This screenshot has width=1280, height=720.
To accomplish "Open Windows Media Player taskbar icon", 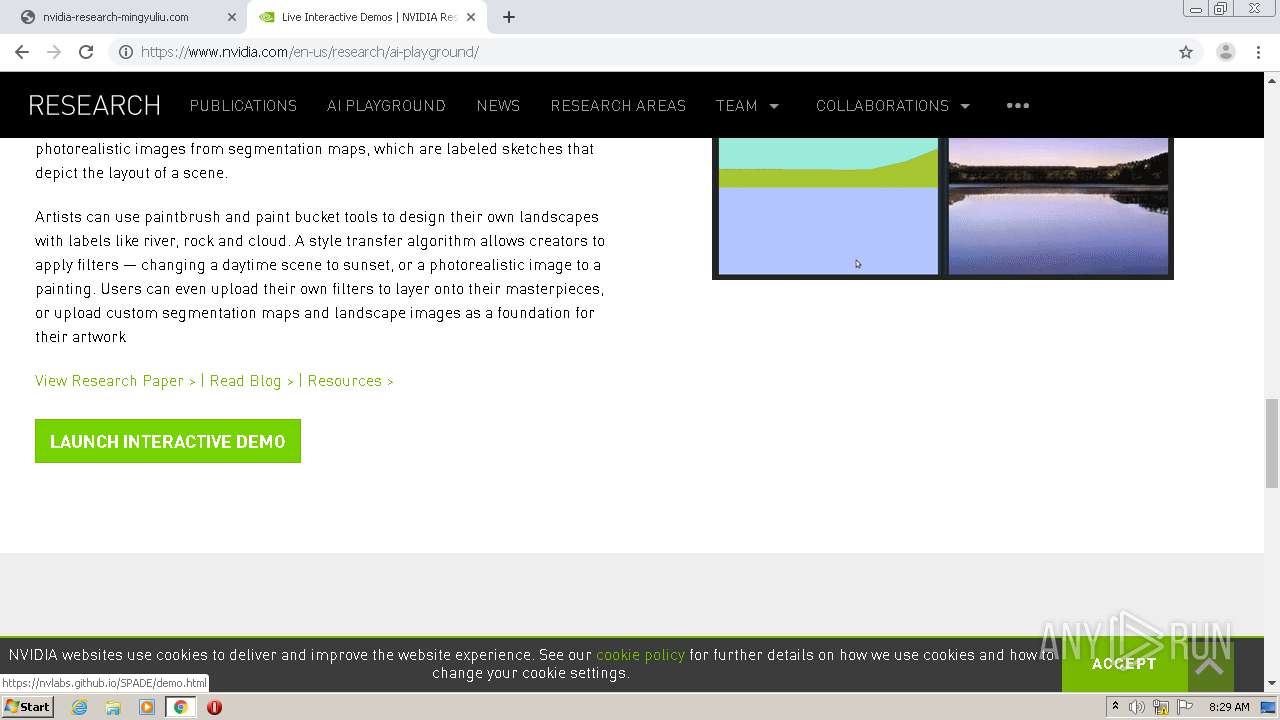I will tap(147, 707).
